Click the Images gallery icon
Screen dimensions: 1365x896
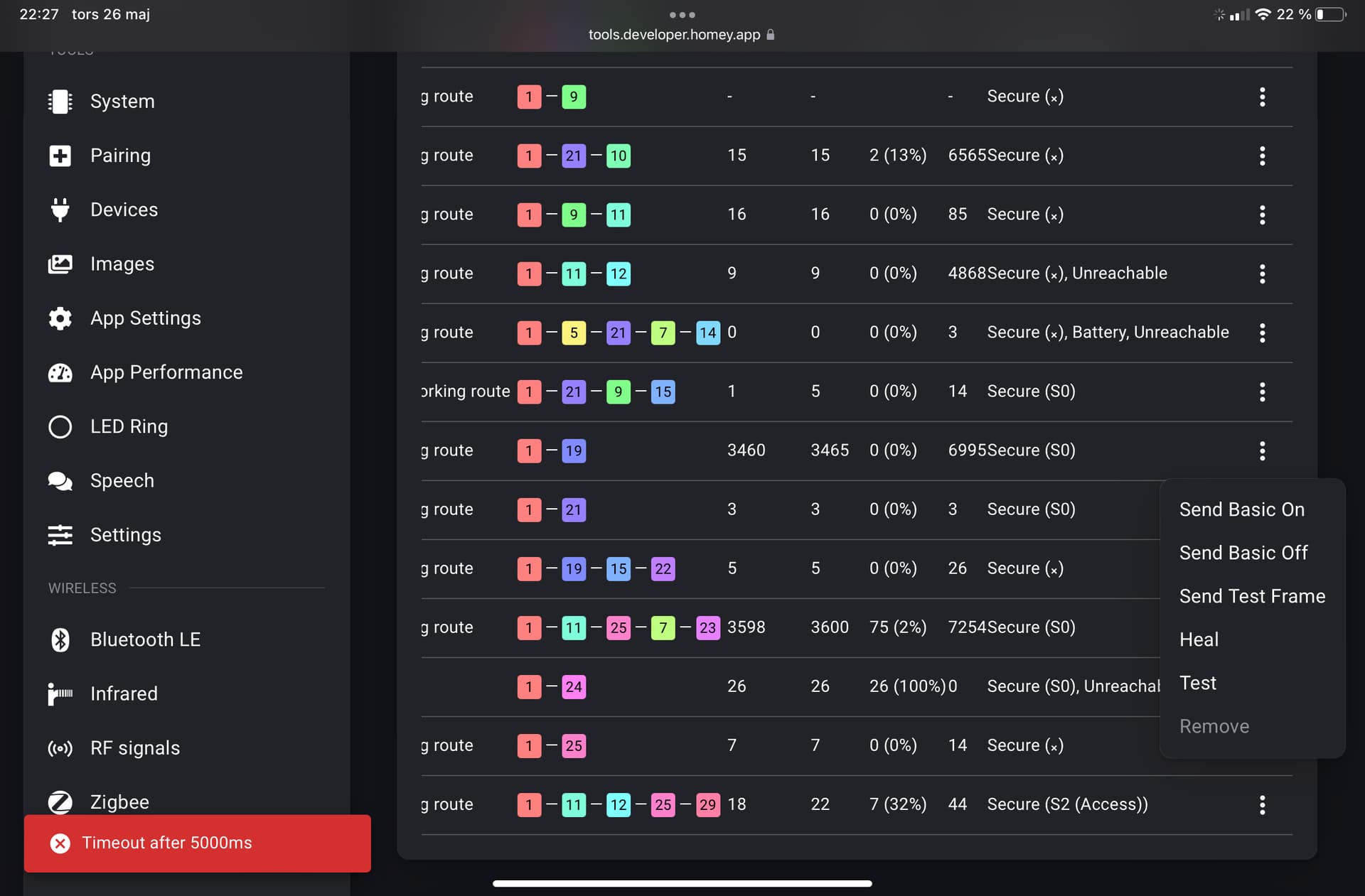click(x=60, y=264)
